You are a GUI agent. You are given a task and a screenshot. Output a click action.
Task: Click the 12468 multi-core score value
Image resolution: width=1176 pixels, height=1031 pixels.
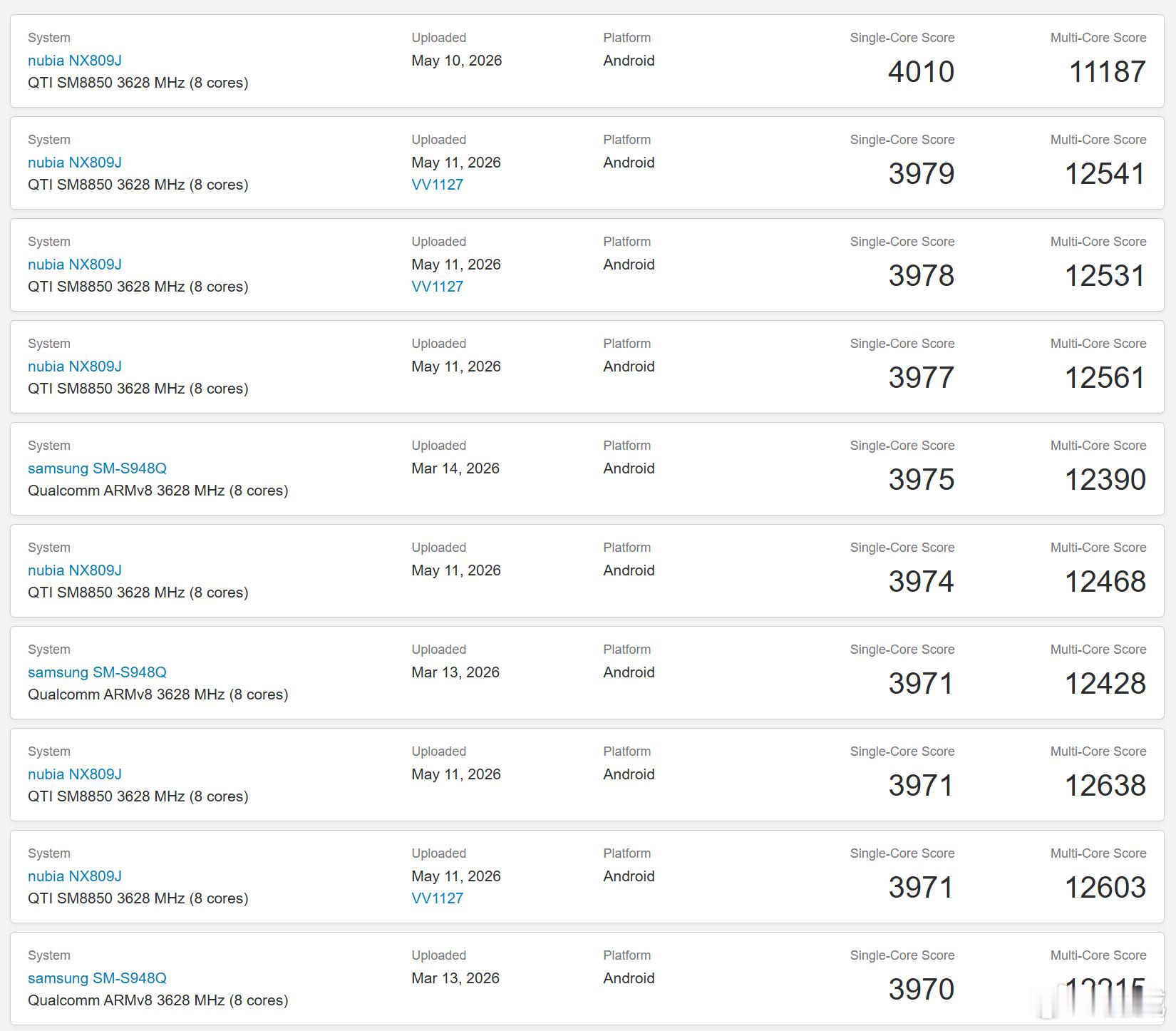coord(1105,582)
